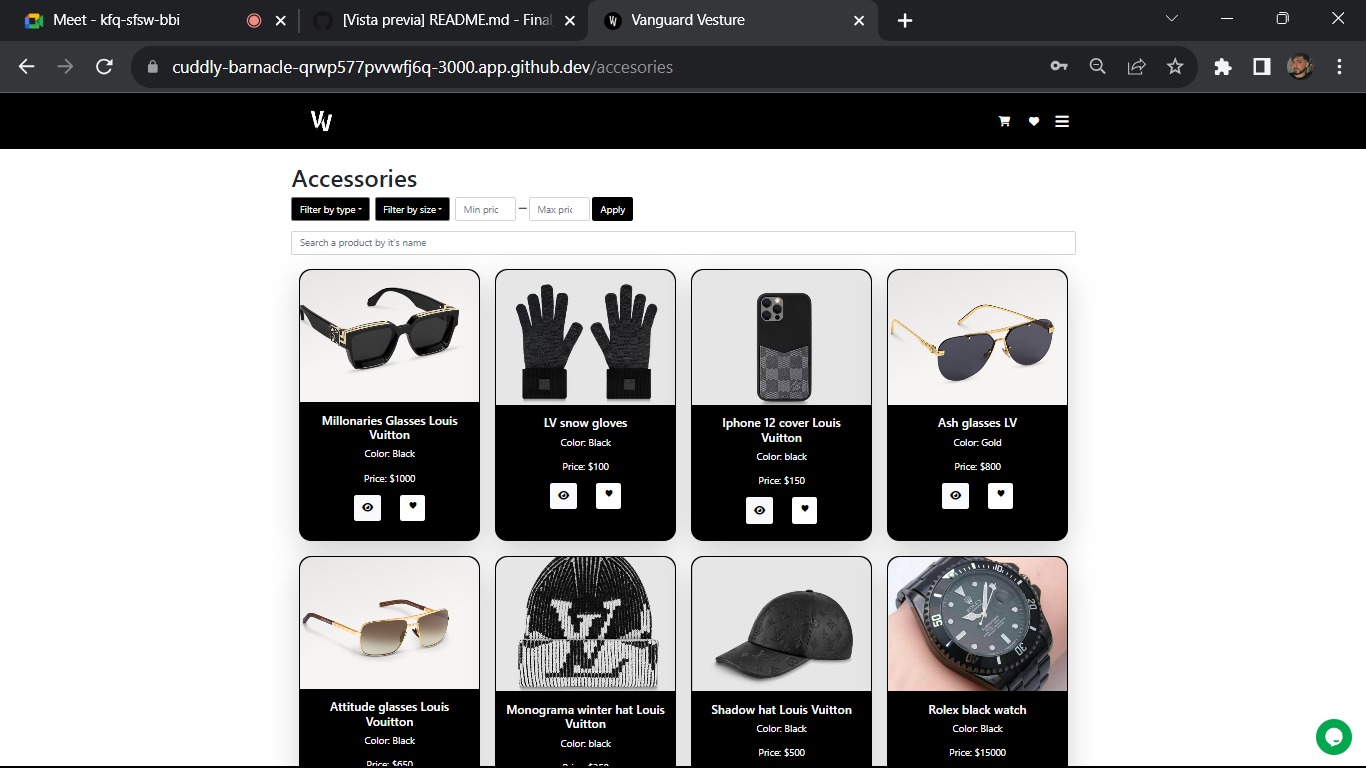View details of LV snow gloves
The height and width of the screenshot is (768, 1366).
click(563, 496)
